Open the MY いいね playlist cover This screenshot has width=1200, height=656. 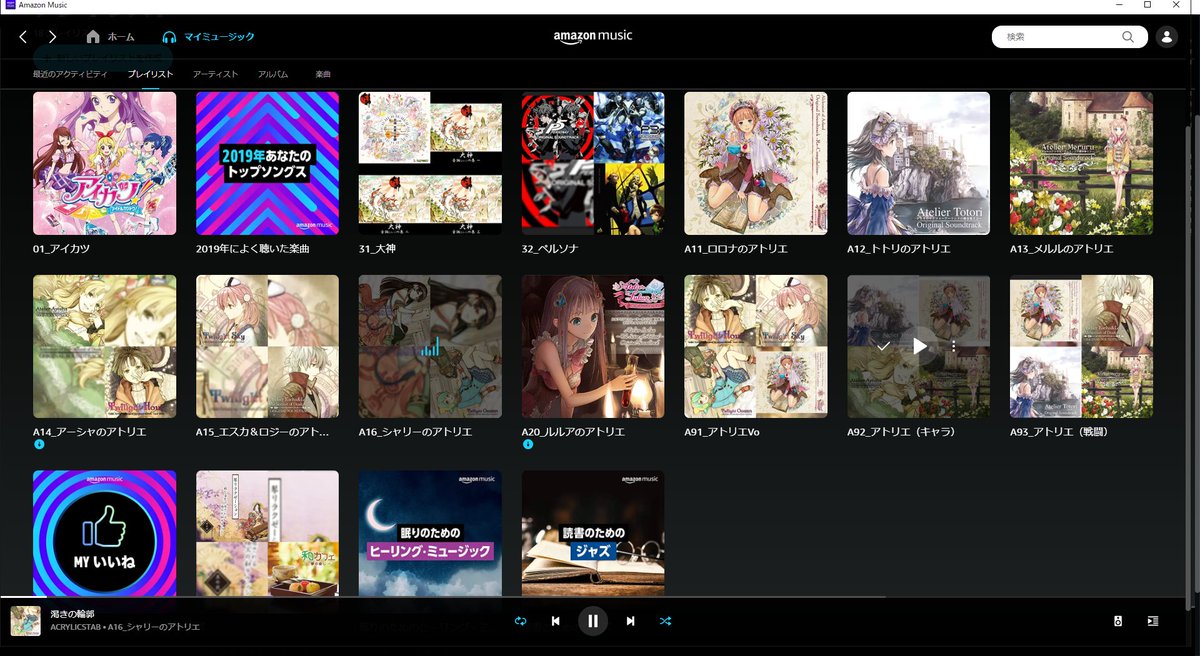(x=104, y=533)
